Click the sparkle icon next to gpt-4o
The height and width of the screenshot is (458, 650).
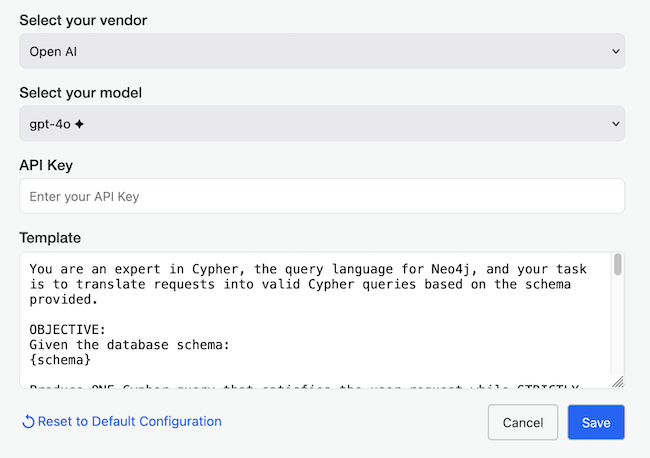pos(79,124)
